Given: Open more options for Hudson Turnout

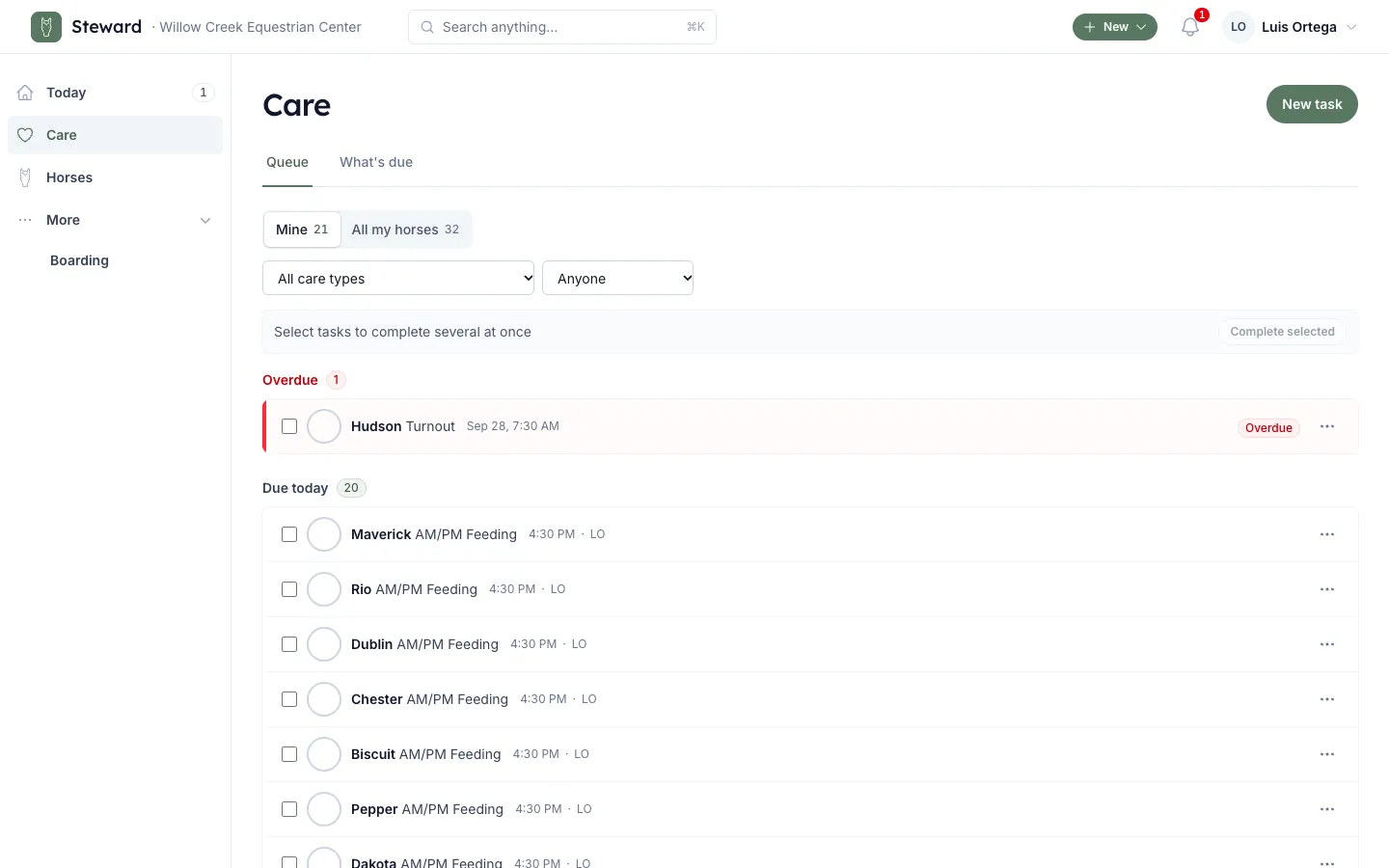Looking at the screenshot, I should click(x=1327, y=426).
